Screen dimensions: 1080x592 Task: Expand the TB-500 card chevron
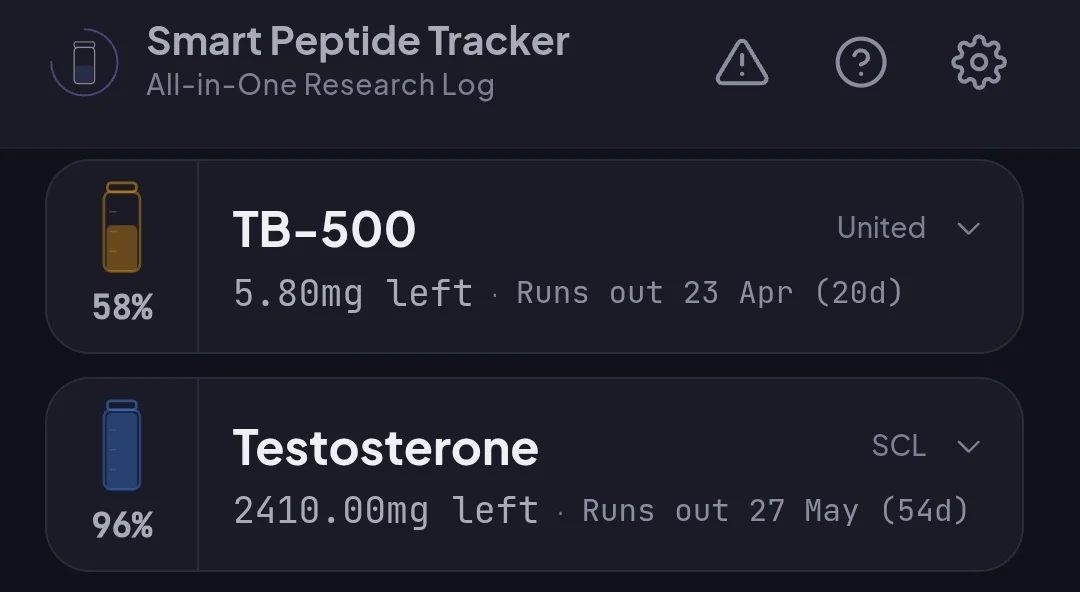tap(968, 228)
